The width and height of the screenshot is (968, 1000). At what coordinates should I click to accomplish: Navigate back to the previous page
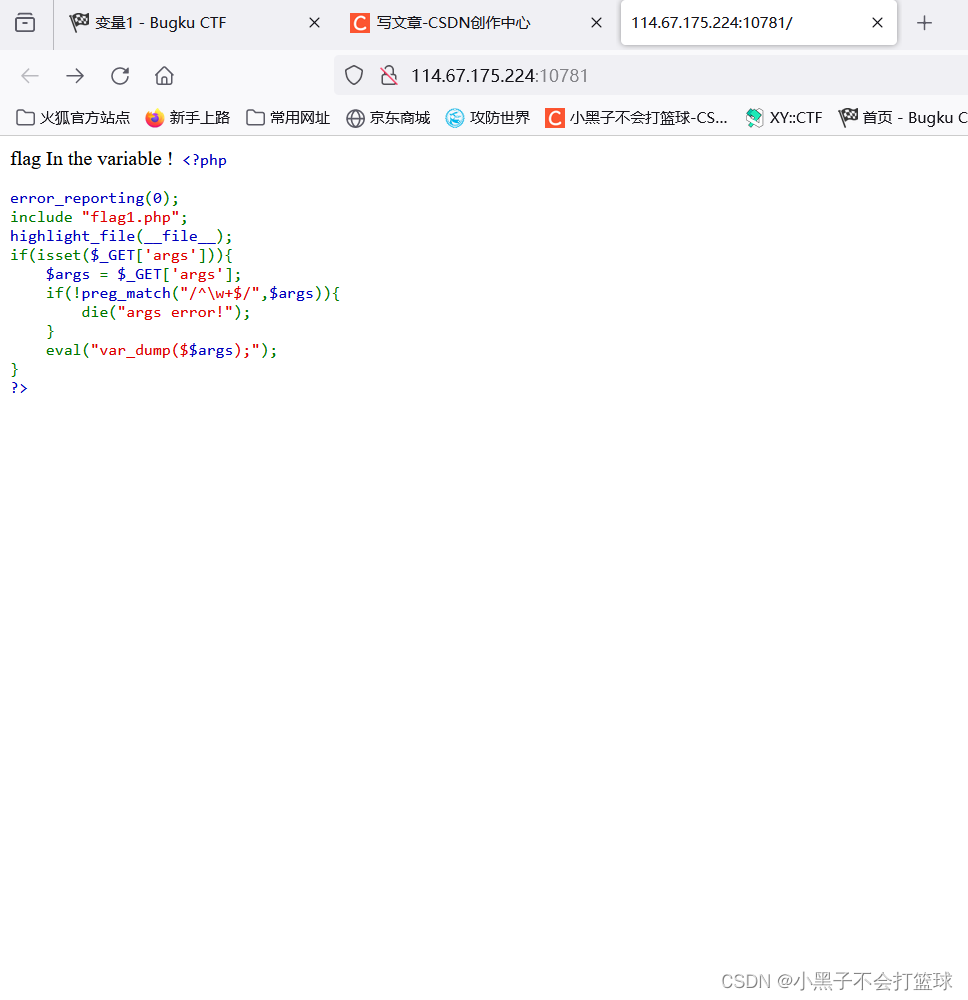click(30, 75)
